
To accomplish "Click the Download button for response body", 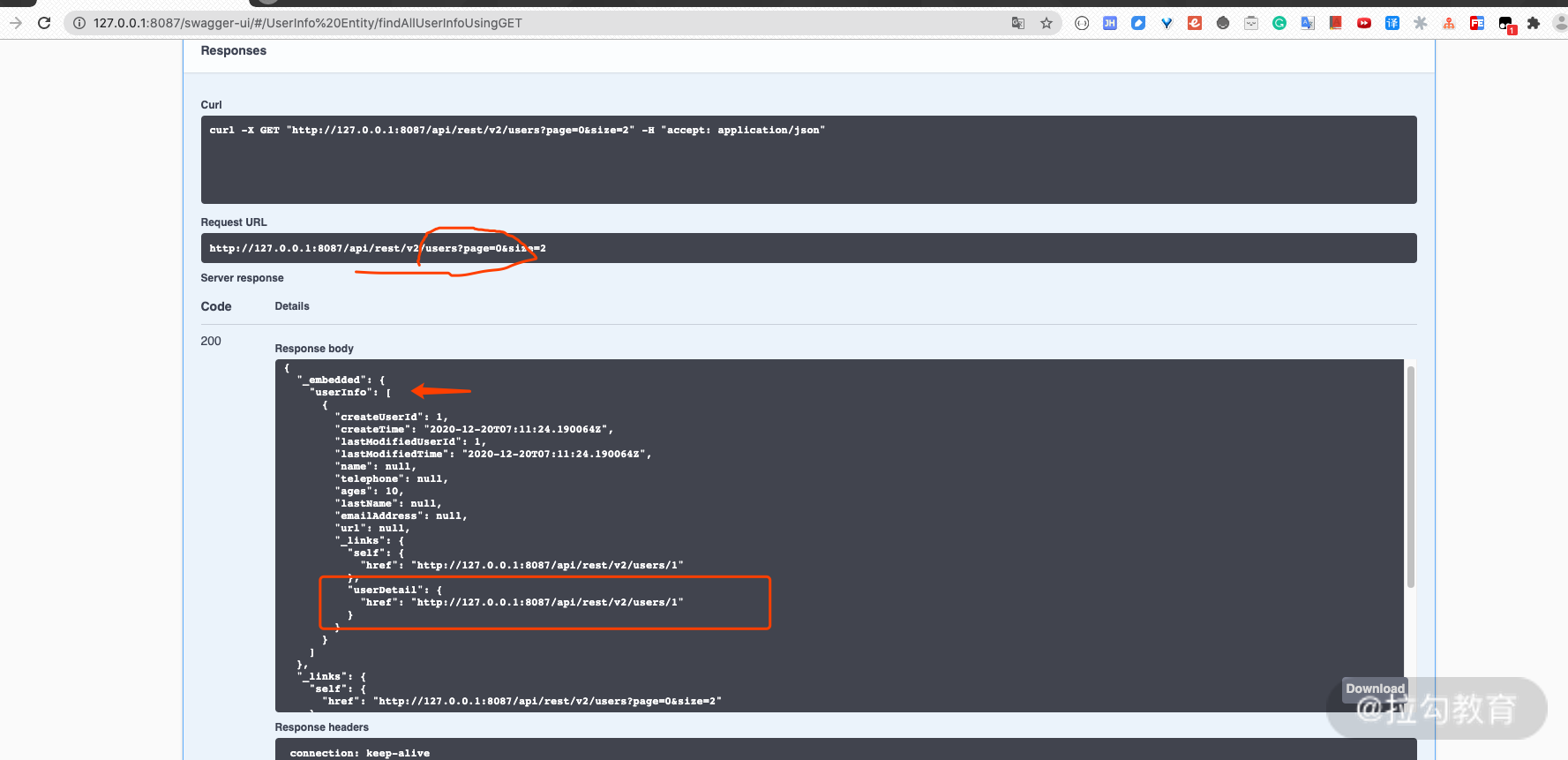I will click(1375, 689).
